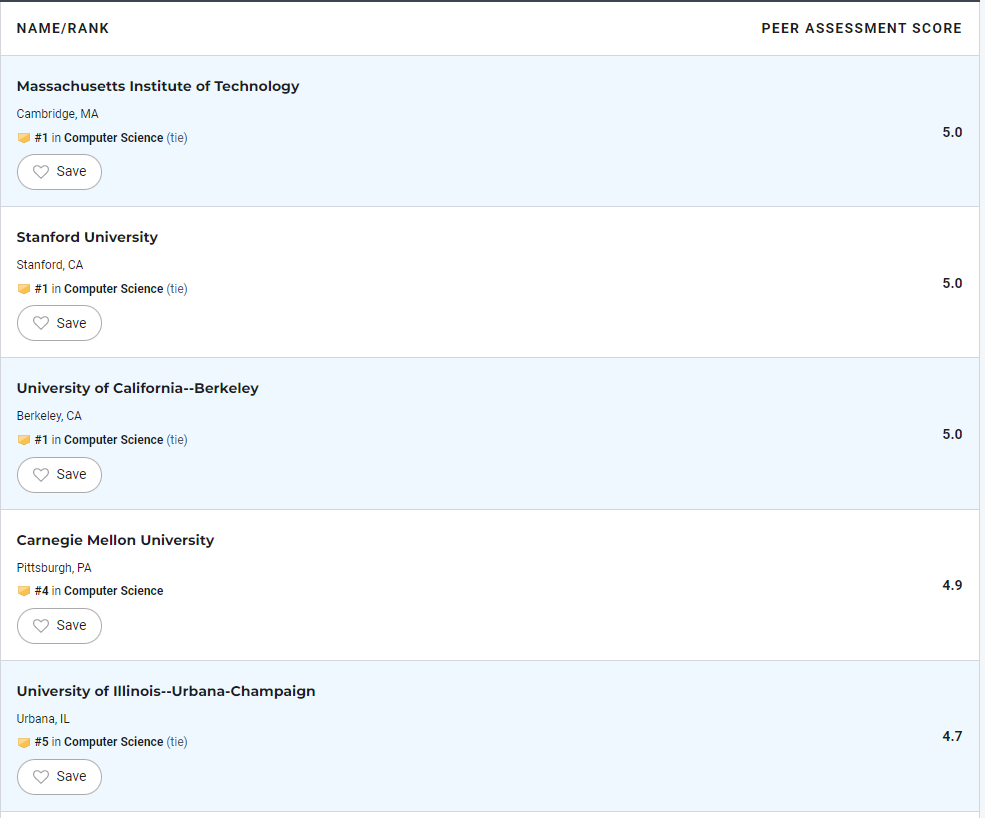Click the heart icon in Illinois Urbana-Champaign's Save button

(x=41, y=777)
